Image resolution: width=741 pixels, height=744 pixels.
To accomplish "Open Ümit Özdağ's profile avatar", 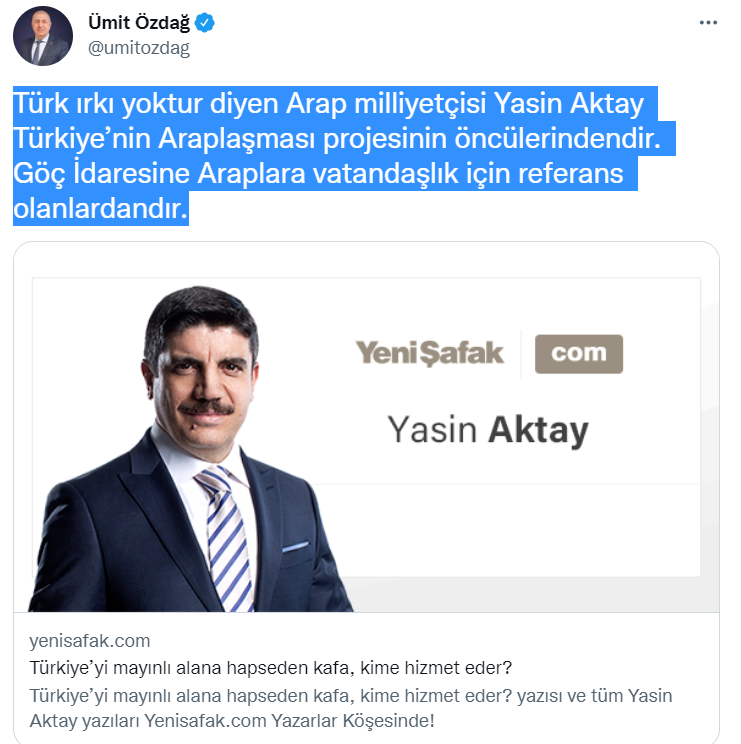I will (x=43, y=36).
